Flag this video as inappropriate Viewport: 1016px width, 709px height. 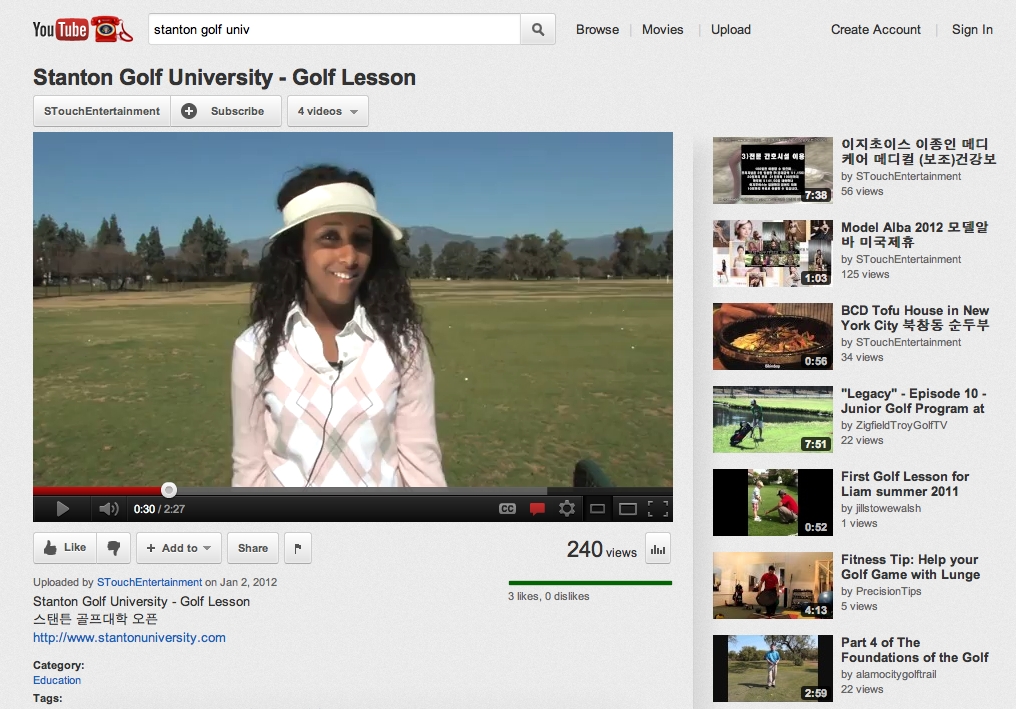(x=297, y=548)
